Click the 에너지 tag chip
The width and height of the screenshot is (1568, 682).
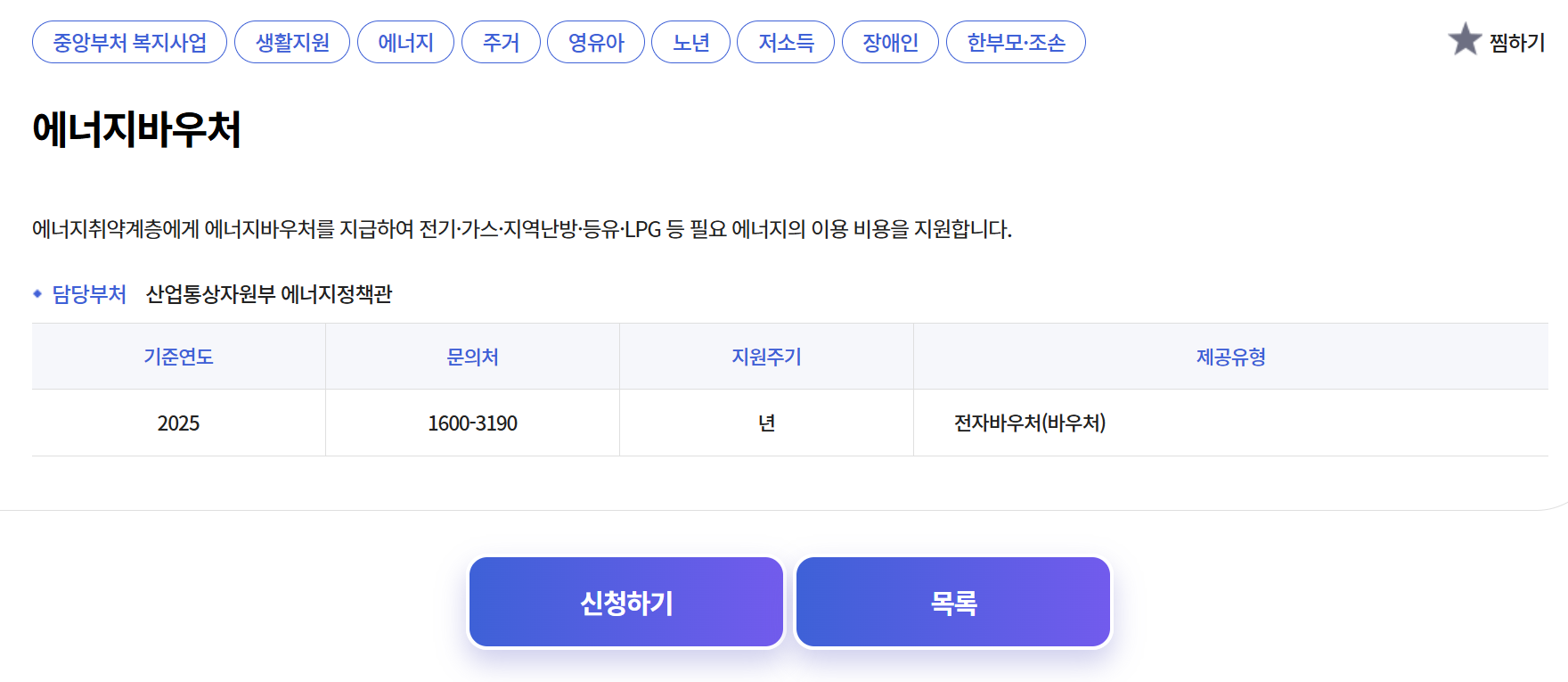click(405, 43)
